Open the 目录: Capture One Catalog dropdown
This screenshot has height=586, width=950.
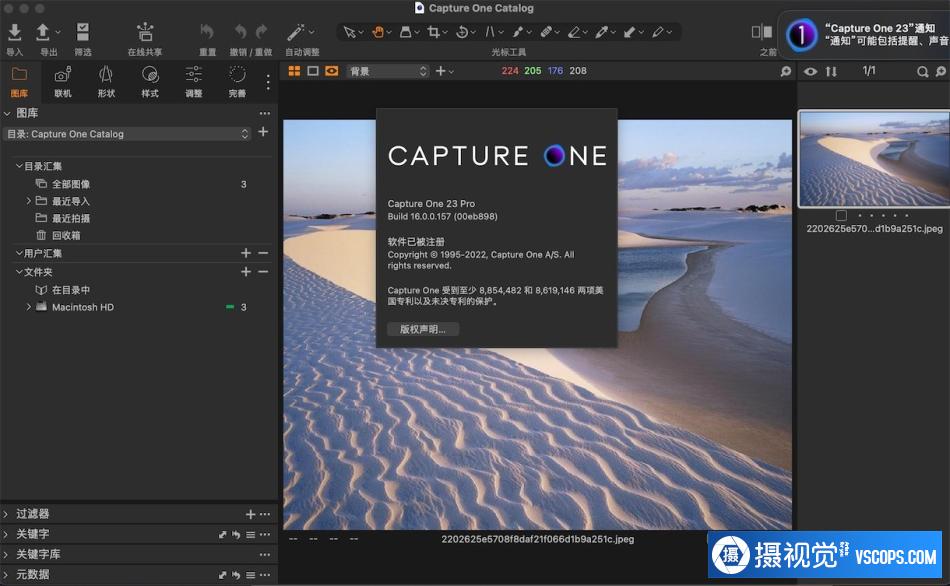[127, 134]
